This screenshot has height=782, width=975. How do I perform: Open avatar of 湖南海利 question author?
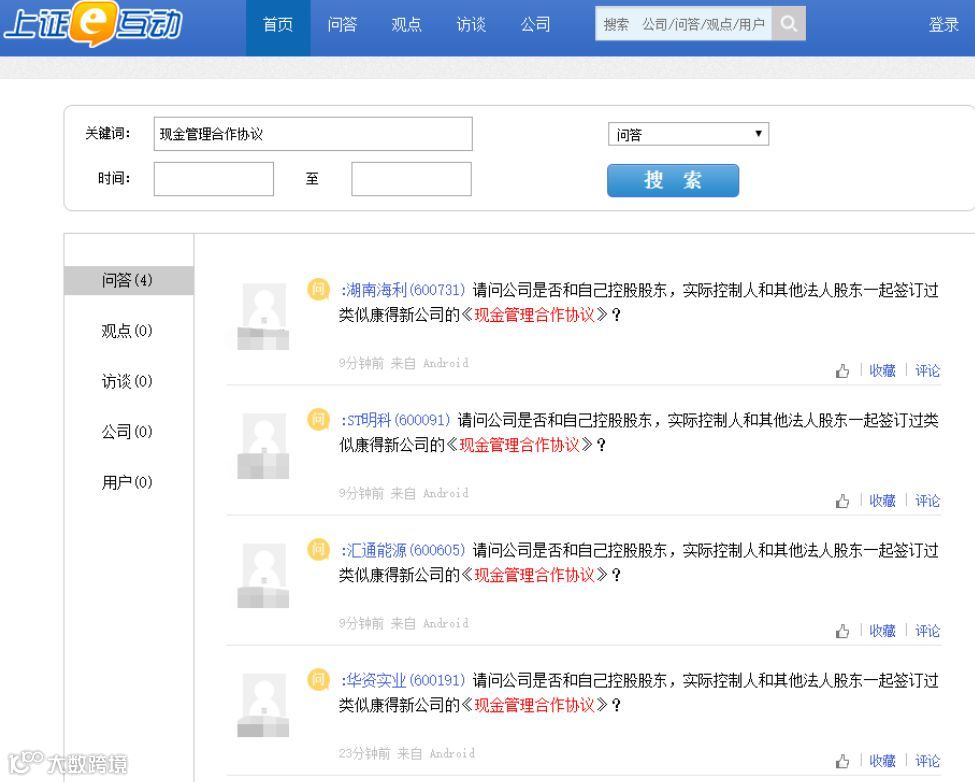[x=263, y=316]
